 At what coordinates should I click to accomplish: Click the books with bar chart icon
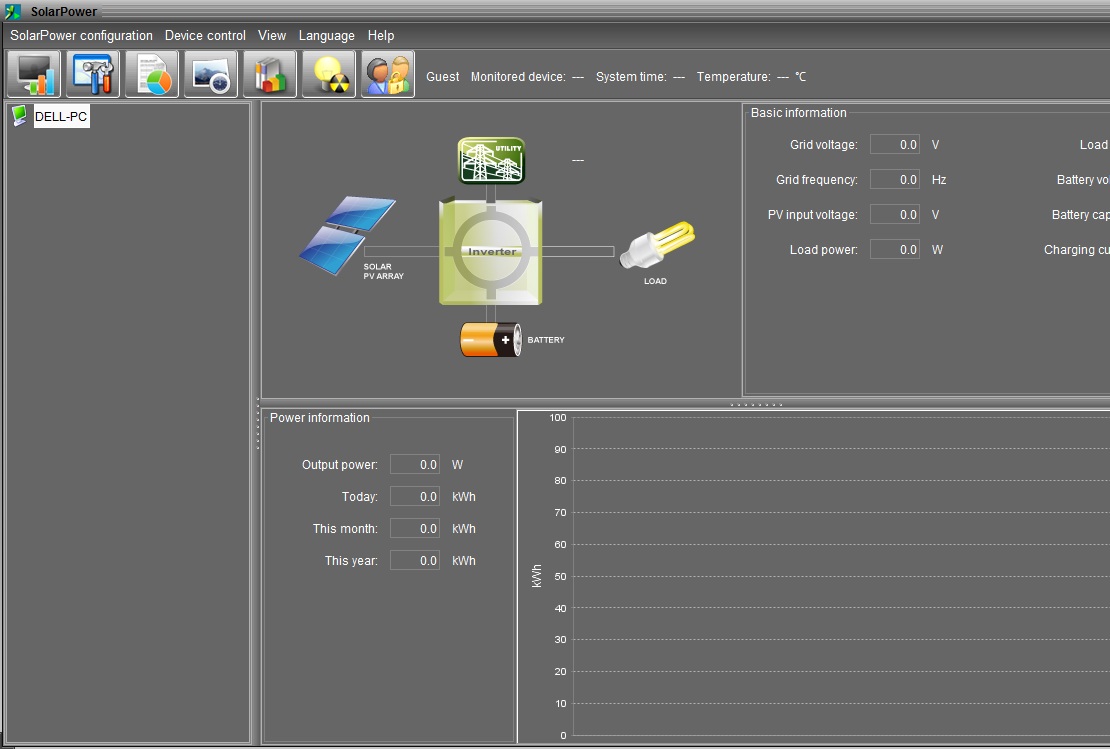270,75
